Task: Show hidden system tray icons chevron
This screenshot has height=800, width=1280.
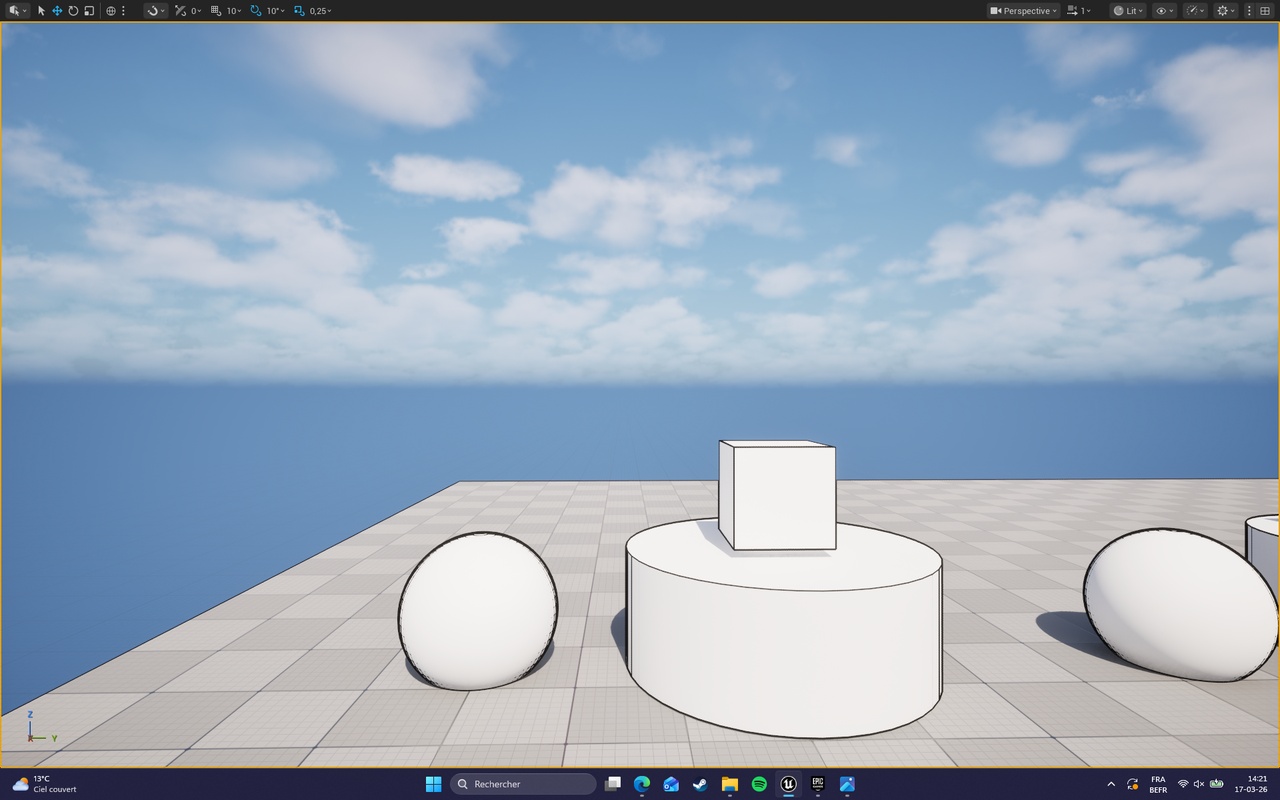Action: pyautogui.click(x=1111, y=784)
